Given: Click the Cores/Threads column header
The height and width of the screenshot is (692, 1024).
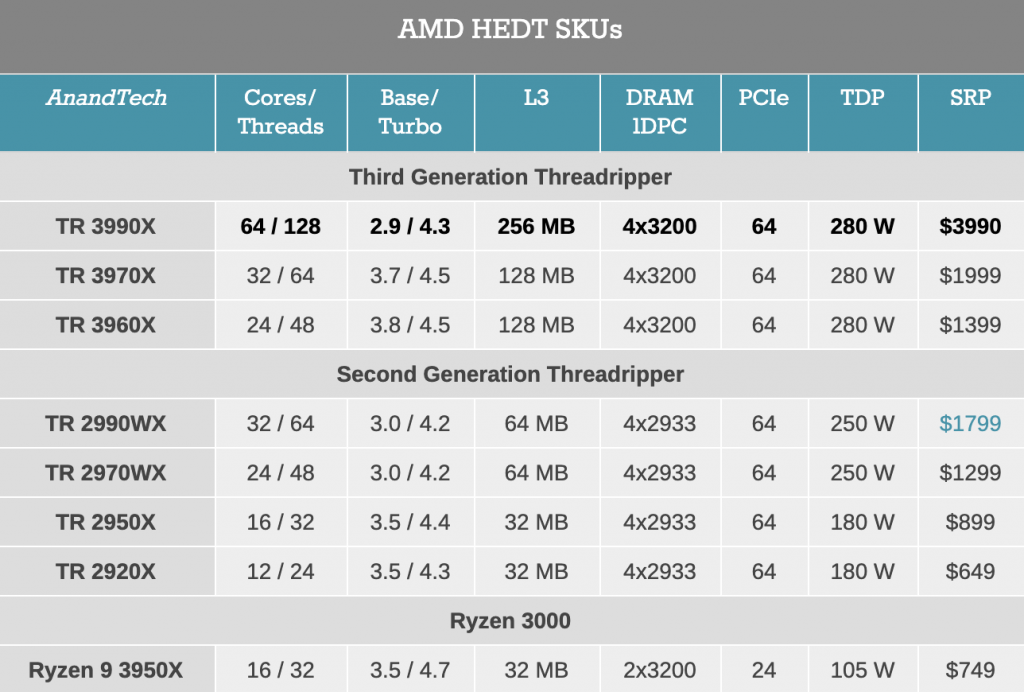Looking at the screenshot, I should click(x=281, y=112).
